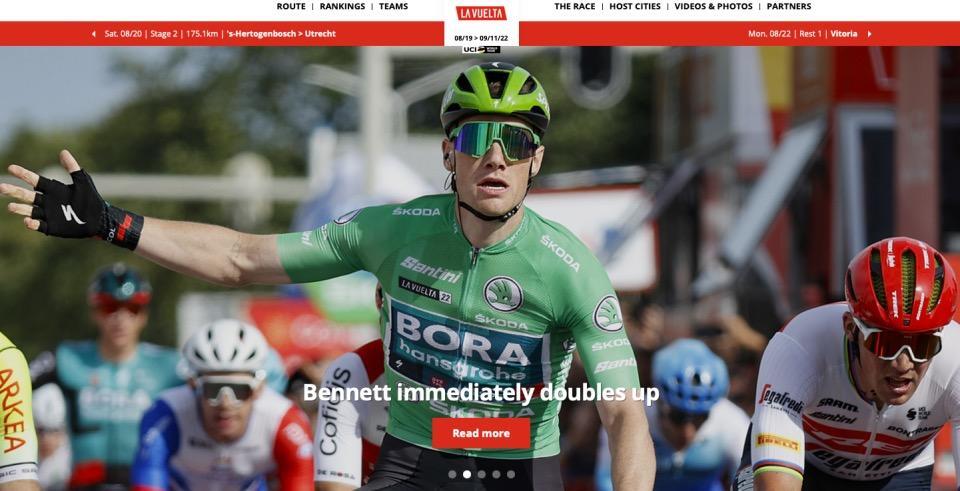Open the RANKINGS menu
Viewport: 960px width, 491px height.
click(342, 7)
